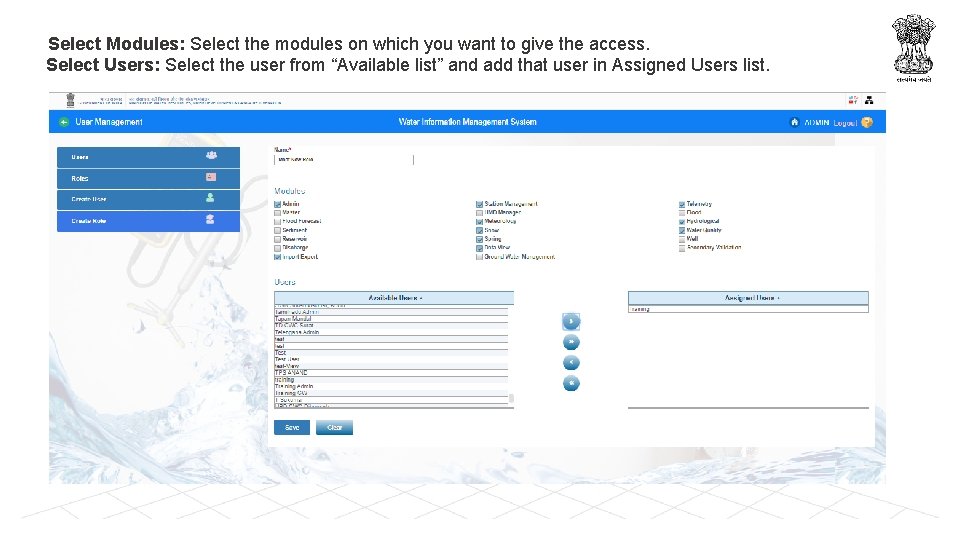Toggle the Snow module checkbox
The image size is (960, 540).
479,231
